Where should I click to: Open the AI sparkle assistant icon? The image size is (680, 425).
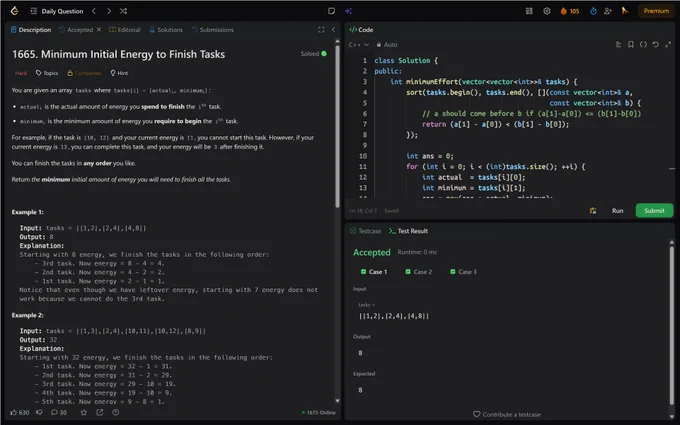[x=348, y=11]
